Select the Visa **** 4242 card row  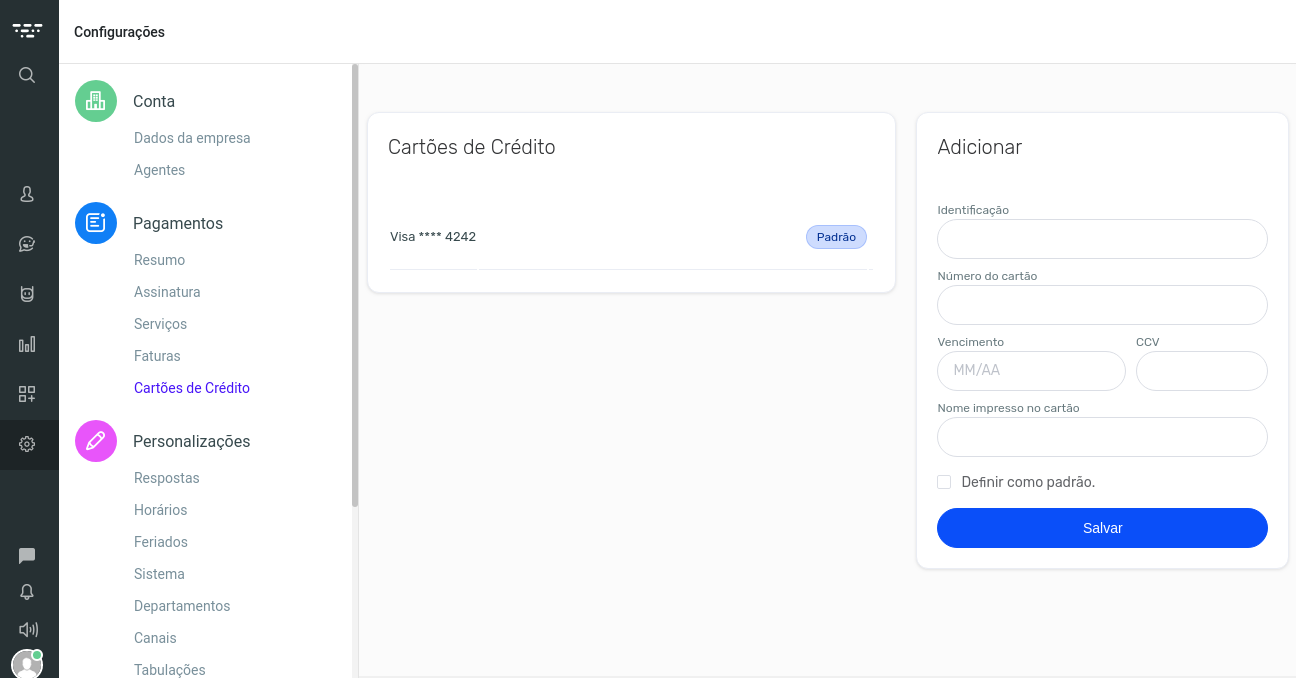click(631, 237)
